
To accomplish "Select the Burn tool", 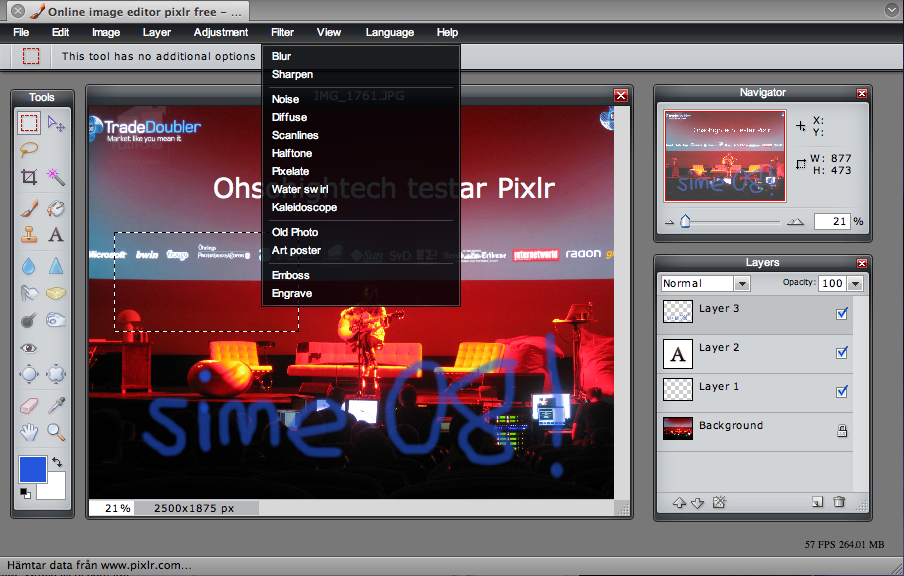I will [29, 320].
